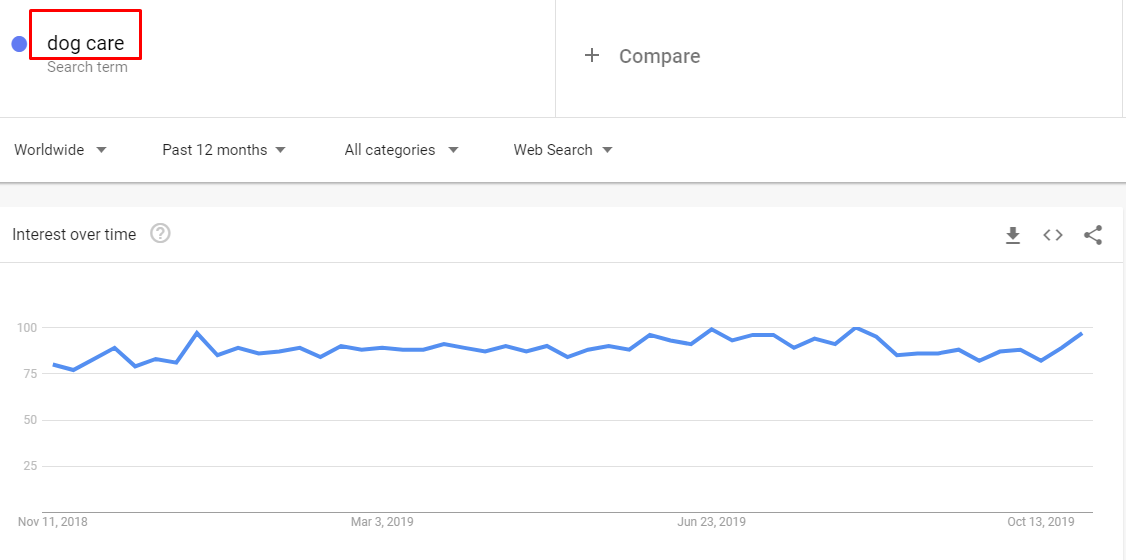The image size is (1126, 560).
Task: Expand the Web Search type dropdown
Action: (x=563, y=150)
